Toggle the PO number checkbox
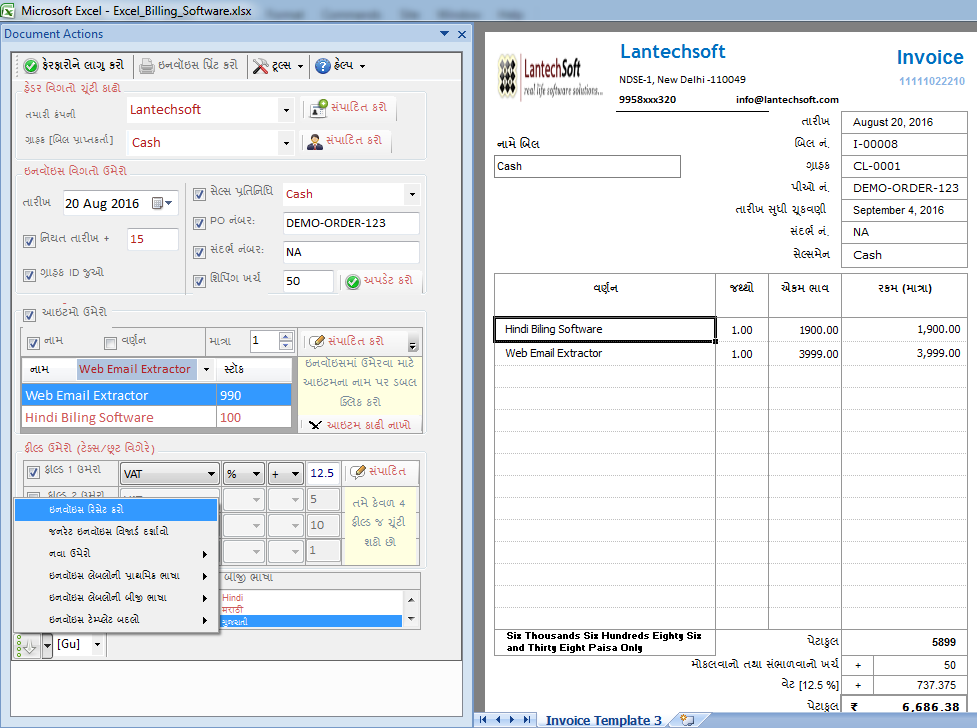Viewport: 977px width, 728px height. click(x=199, y=223)
